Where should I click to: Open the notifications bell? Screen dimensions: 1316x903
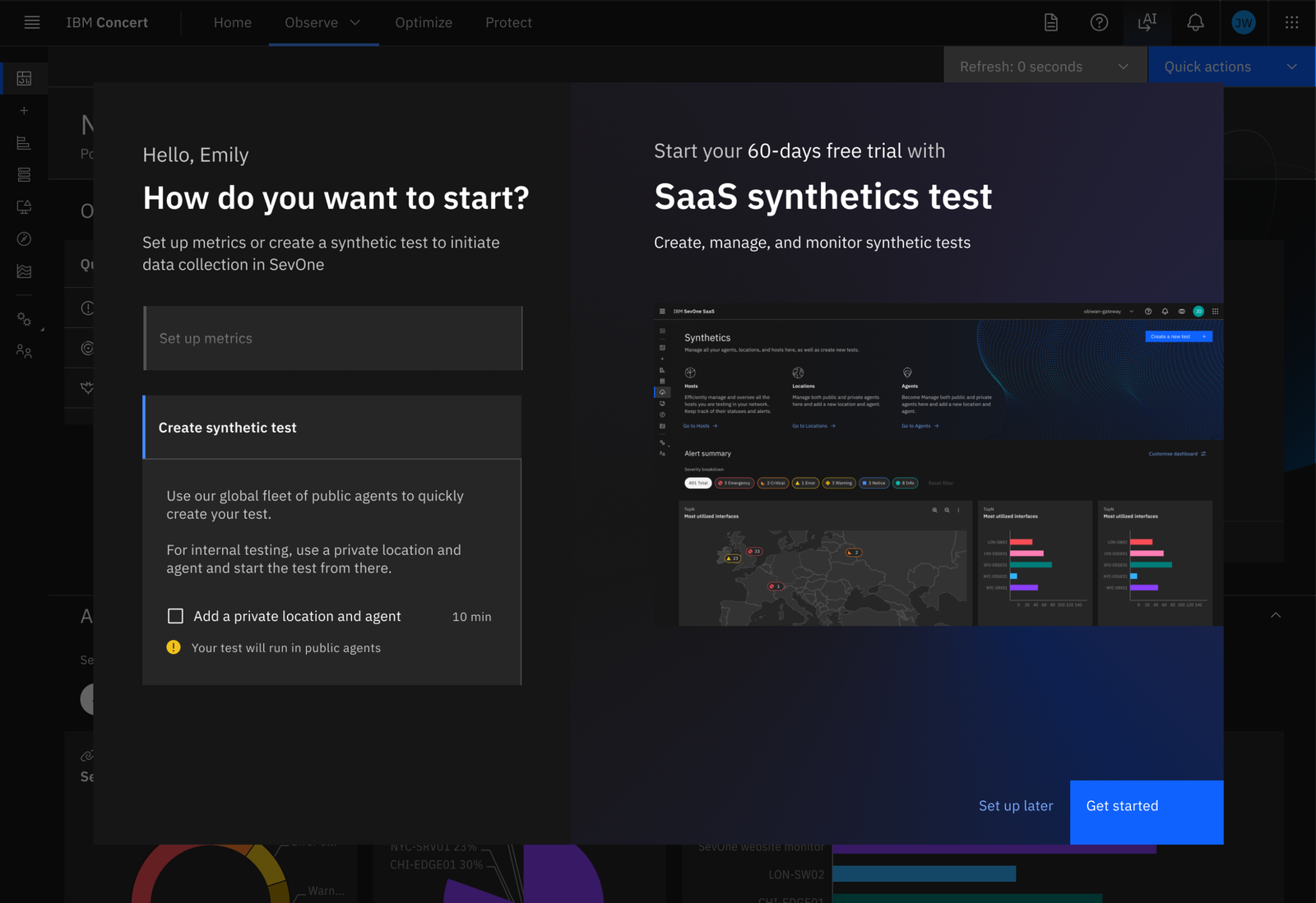tap(1195, 22)
